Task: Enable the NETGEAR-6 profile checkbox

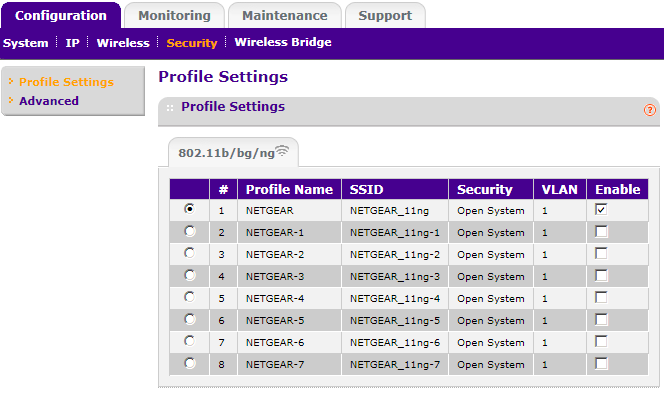Action: coord(601,341)
